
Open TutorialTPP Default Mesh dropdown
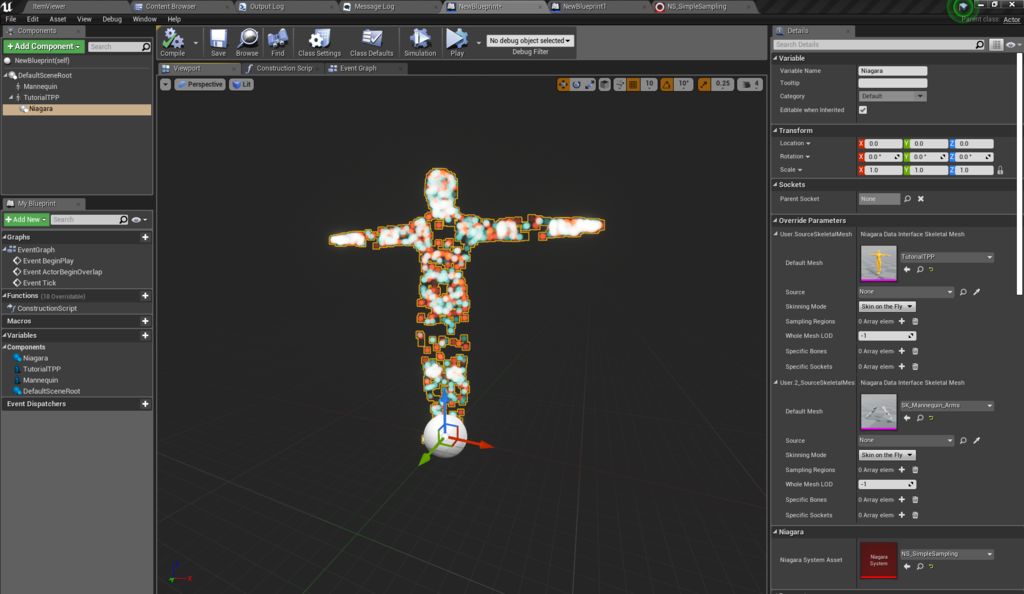[947, 257]
